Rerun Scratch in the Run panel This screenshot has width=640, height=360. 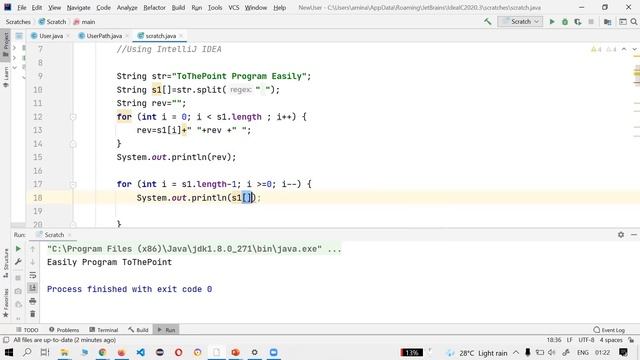18,249
